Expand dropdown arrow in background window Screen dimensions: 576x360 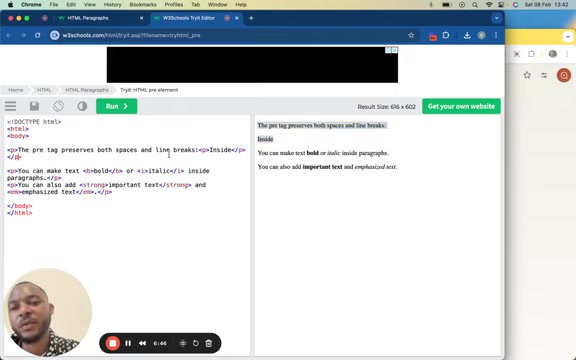click(x=568, y=37)
